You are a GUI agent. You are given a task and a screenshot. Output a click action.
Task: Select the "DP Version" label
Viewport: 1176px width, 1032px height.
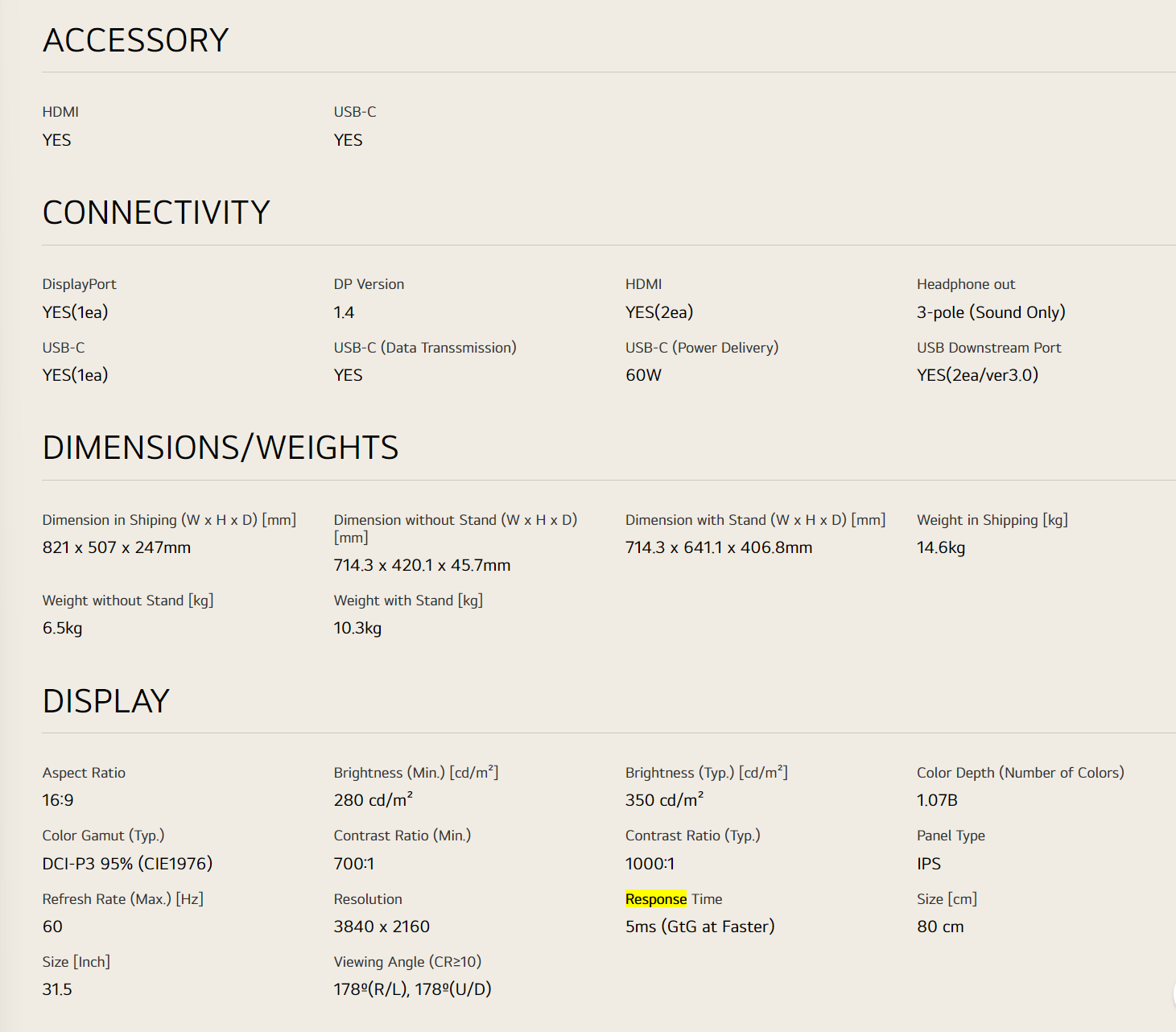tap(369, 284)
